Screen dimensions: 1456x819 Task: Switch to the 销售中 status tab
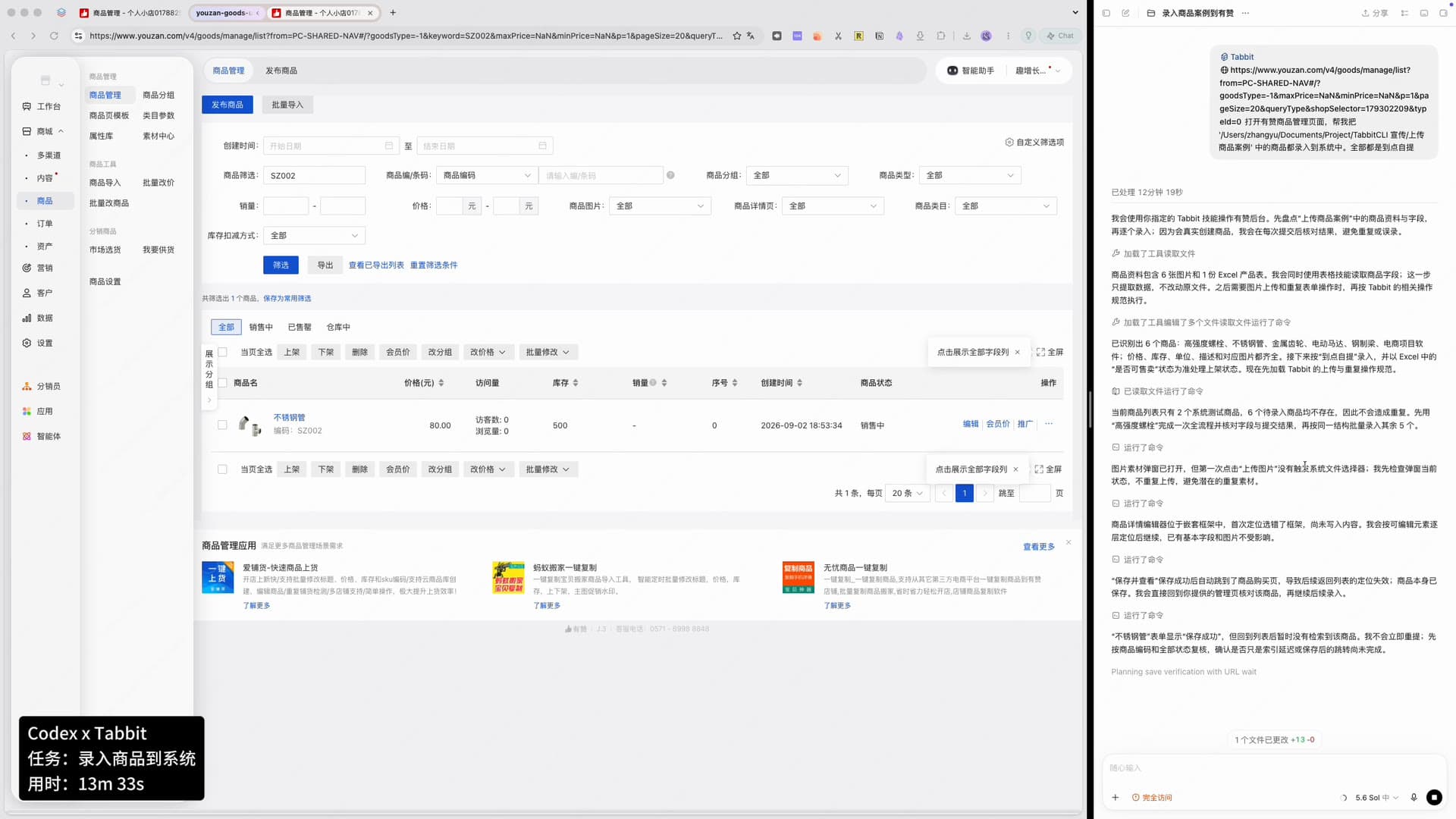click(x=261, y=327)
